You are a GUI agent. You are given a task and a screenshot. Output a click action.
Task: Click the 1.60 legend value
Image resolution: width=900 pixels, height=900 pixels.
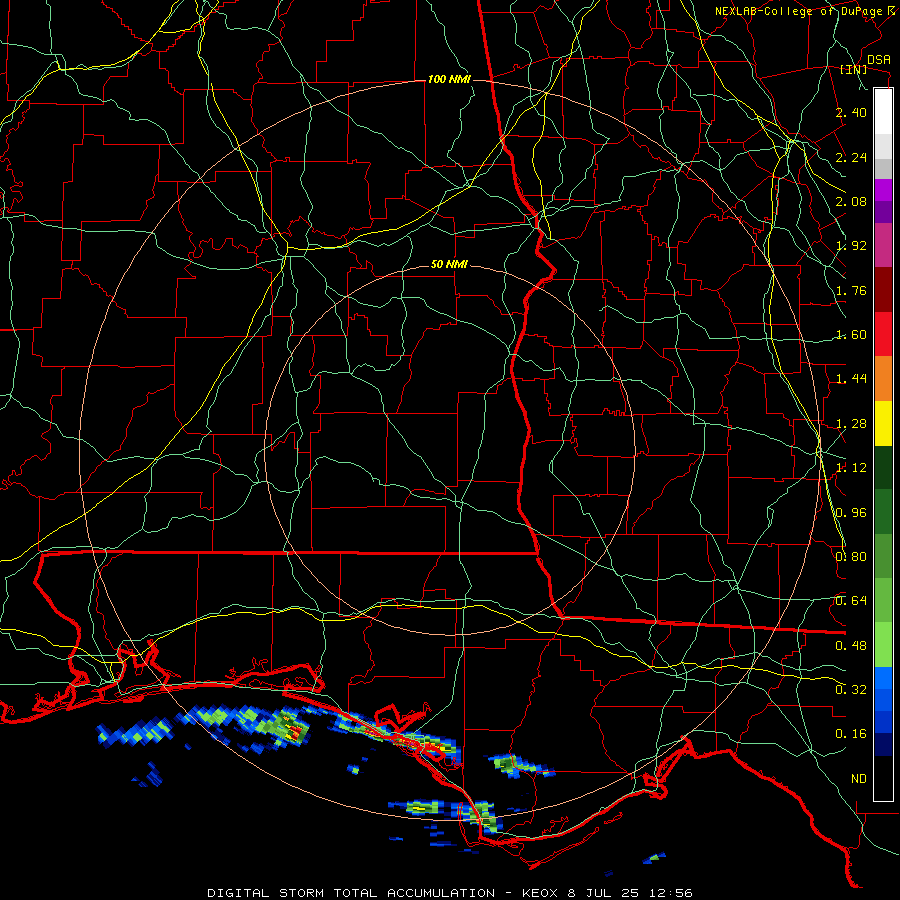pos(851,335)
